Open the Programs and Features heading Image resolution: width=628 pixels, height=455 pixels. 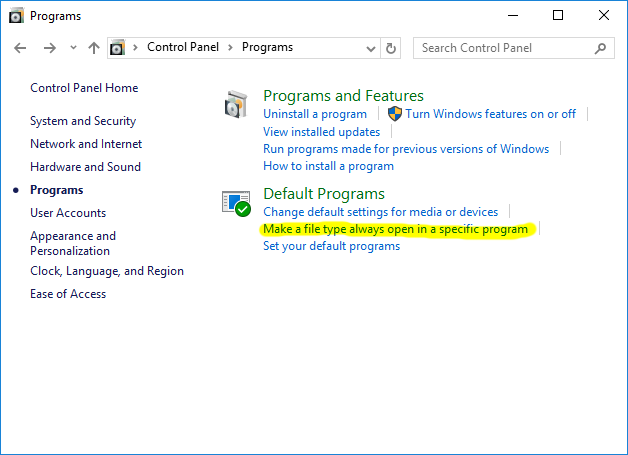(x=343, y=96)
